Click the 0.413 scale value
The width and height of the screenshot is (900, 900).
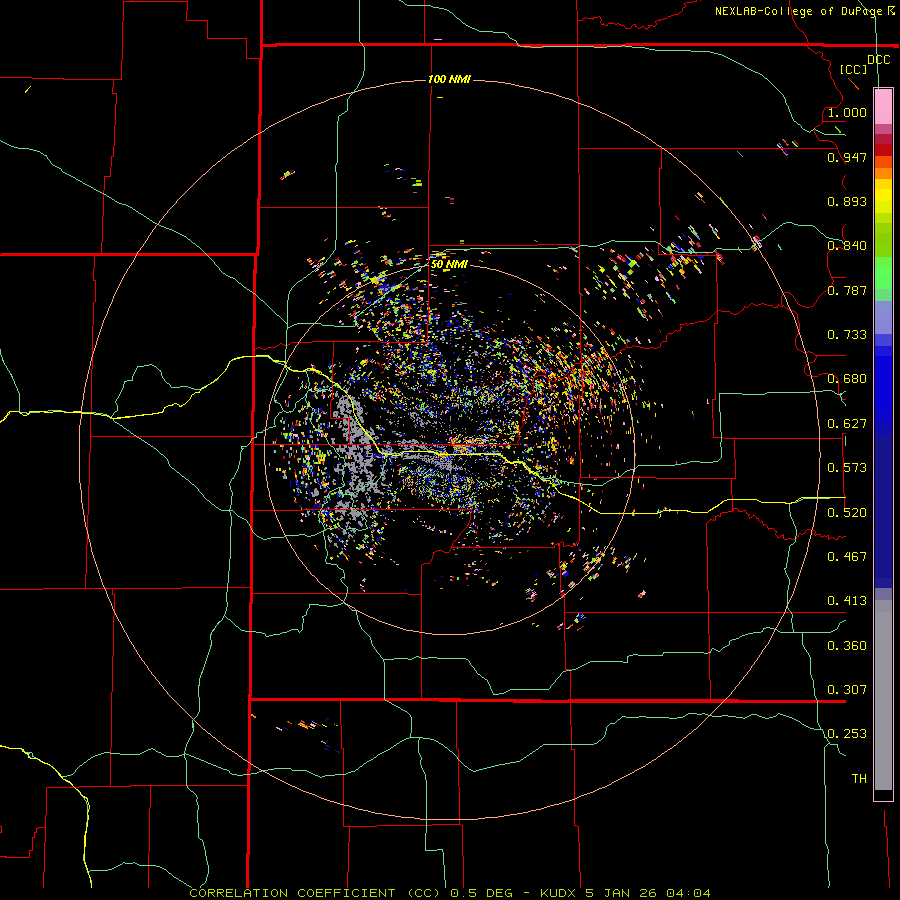click(x=847, y=601)
